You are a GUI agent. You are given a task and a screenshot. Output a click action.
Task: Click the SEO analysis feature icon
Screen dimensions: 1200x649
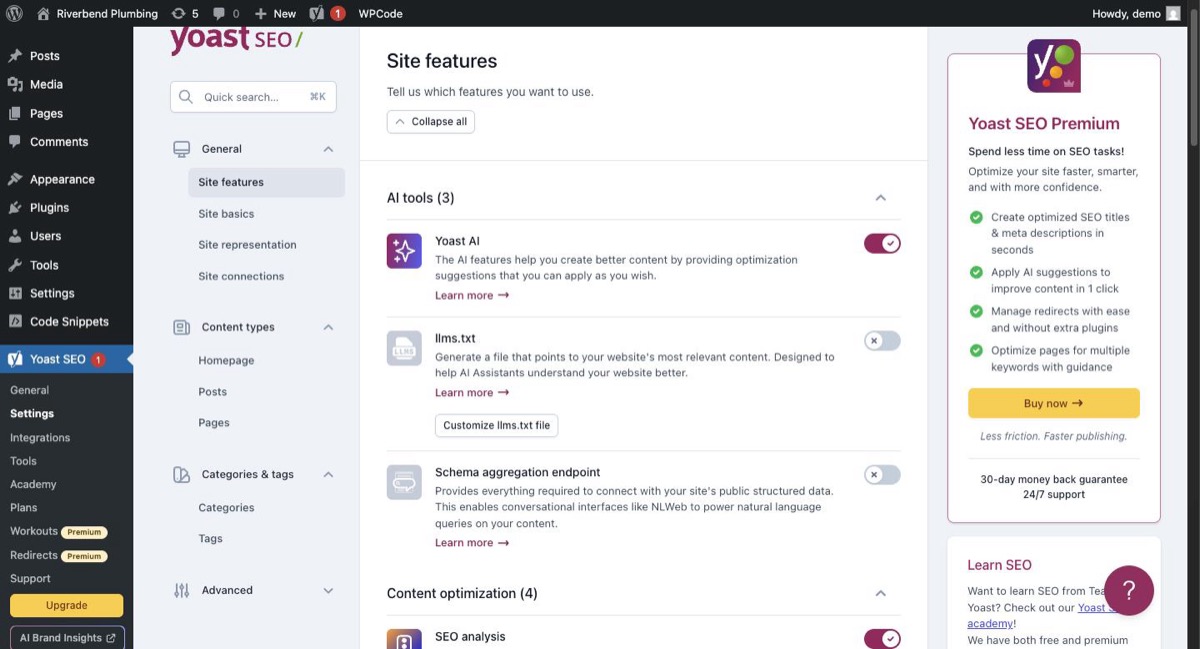click(x=404, y=639)
